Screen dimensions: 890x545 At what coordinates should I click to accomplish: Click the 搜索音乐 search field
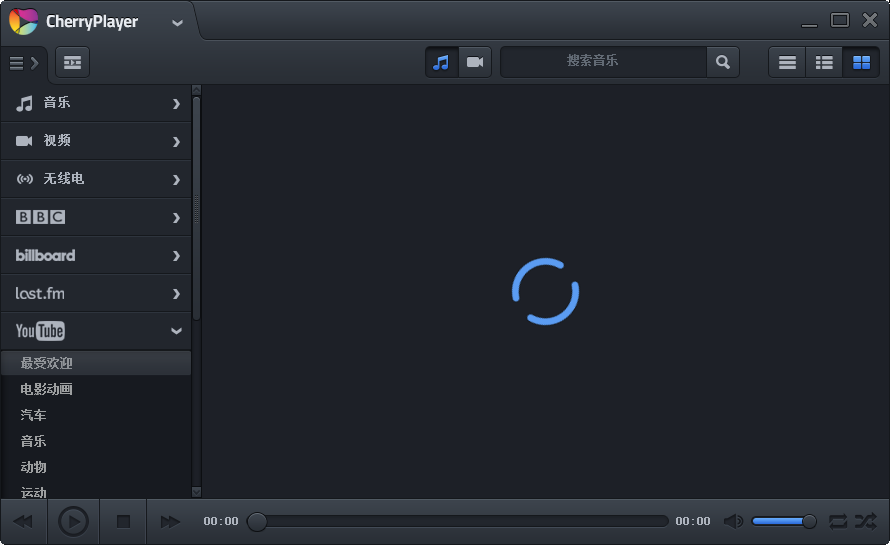pyautogui.click(x=603, y=62)
